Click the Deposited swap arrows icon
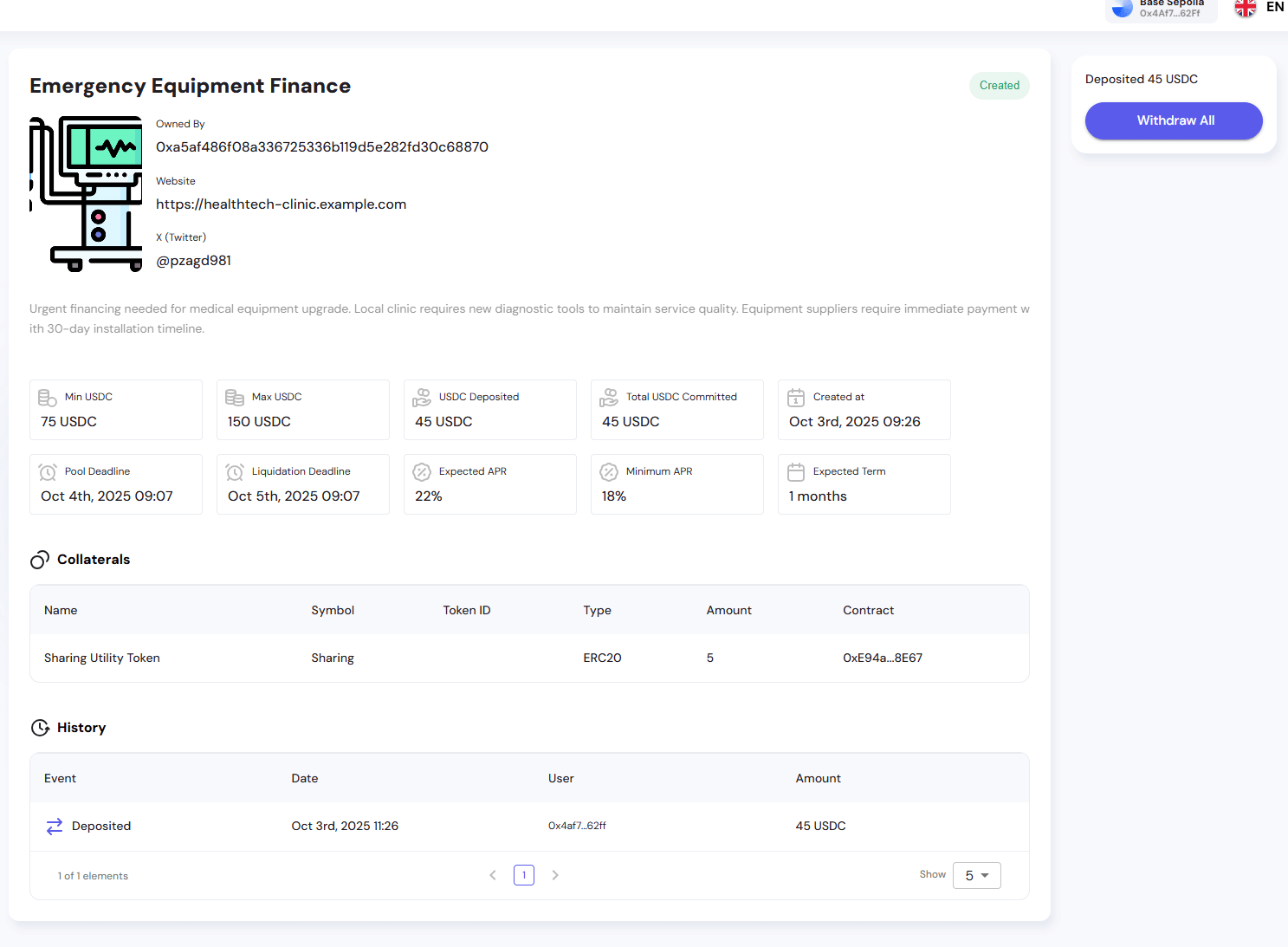This screenshot has width=1288, height=947. (x=55, y=827)
